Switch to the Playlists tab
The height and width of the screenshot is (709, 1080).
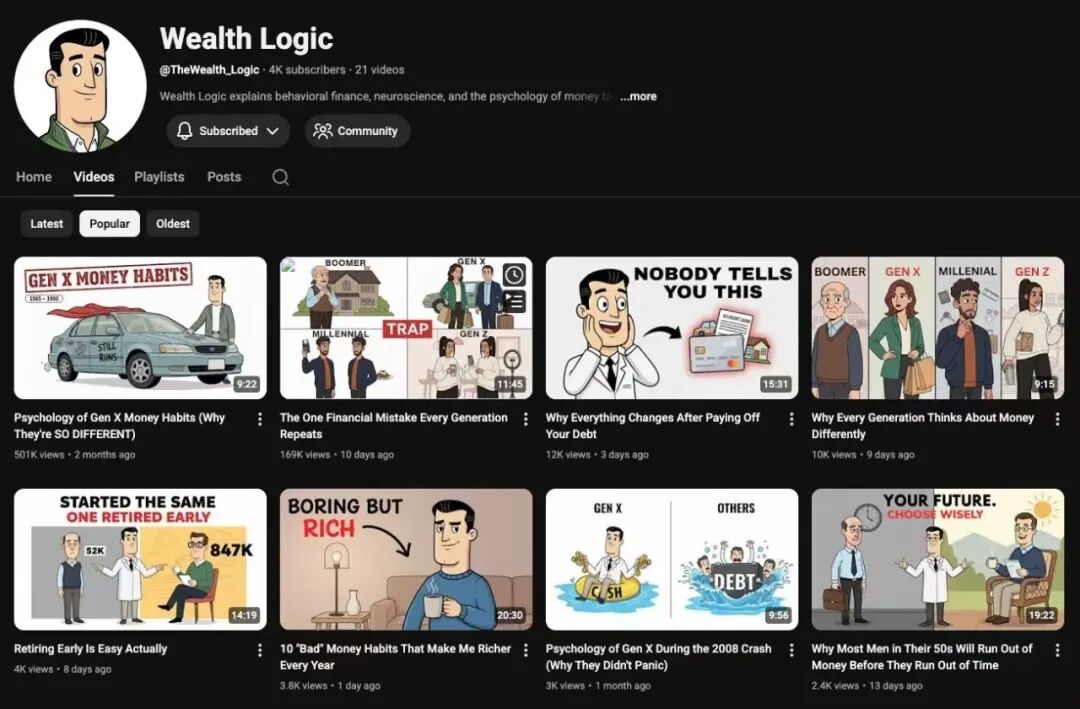point(159,177)
